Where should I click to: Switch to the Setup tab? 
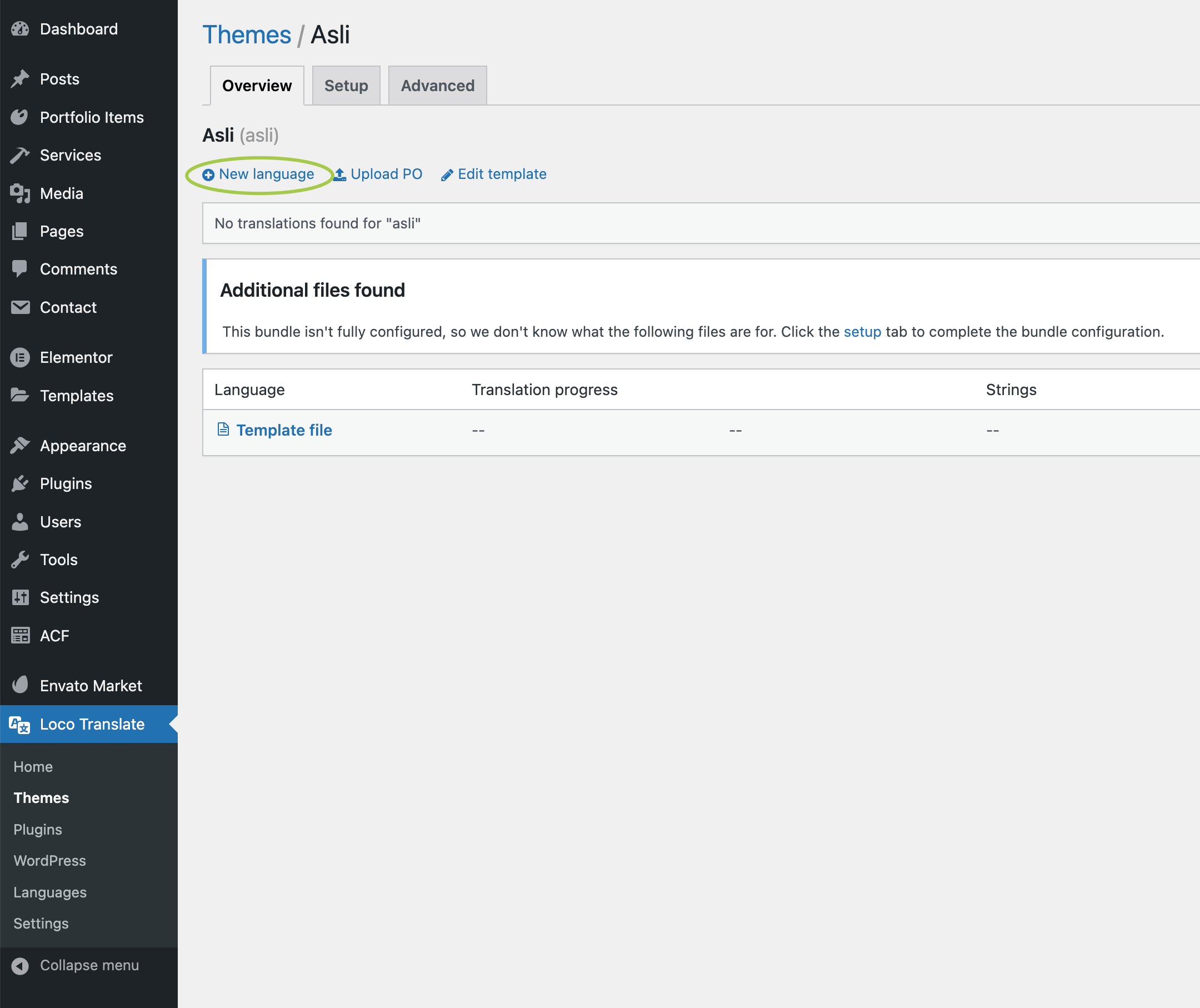point(346,86)
